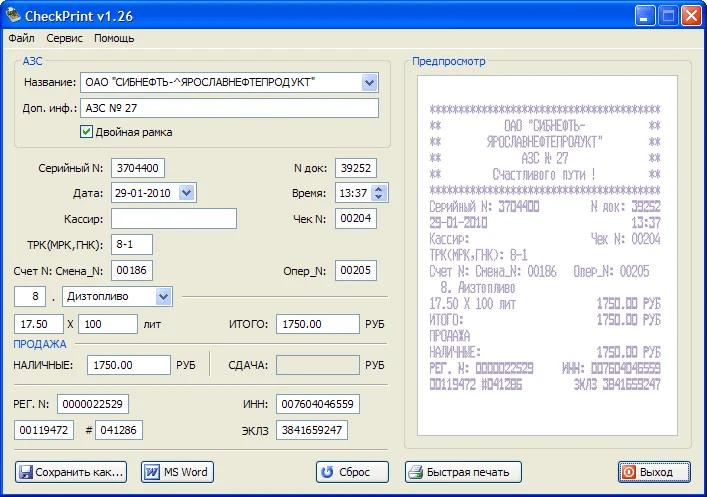
Task: Expand the Название station name dropdown
Action: click(x=369, y=82)
